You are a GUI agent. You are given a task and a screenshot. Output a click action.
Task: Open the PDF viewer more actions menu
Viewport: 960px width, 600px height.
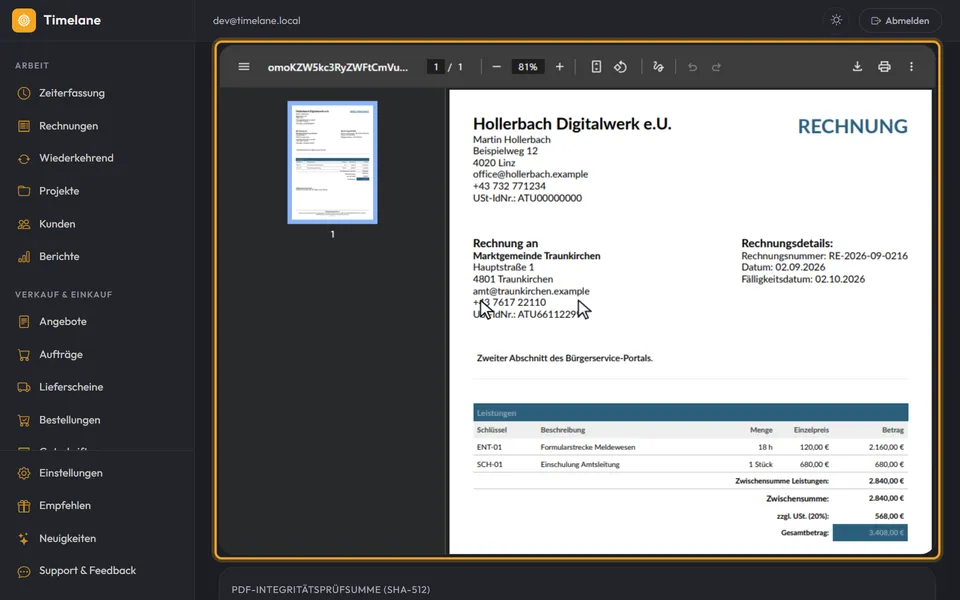click(911, 67)
